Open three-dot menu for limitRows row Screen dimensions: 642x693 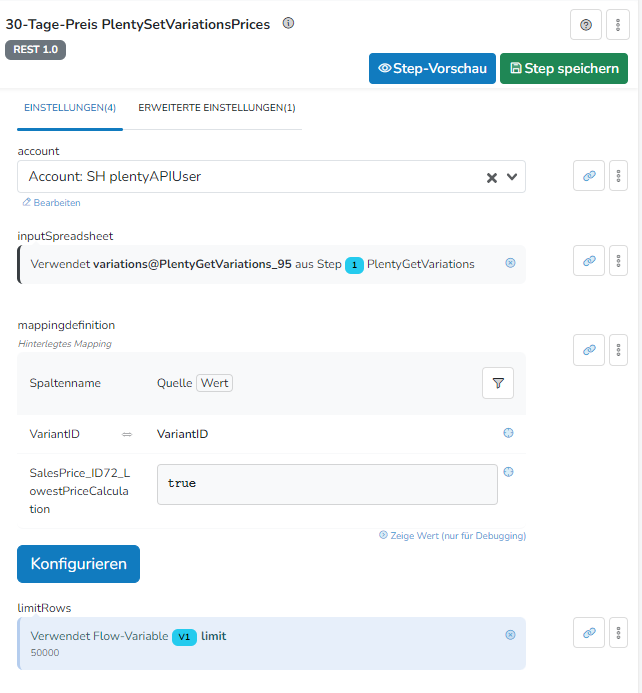click(618, 632)
